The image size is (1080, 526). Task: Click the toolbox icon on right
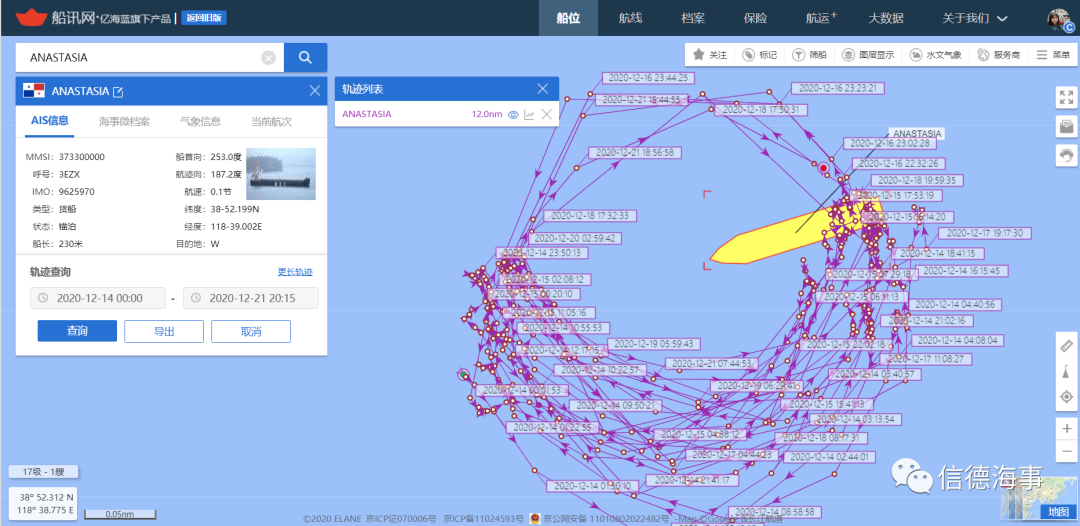pos(1066,126)
